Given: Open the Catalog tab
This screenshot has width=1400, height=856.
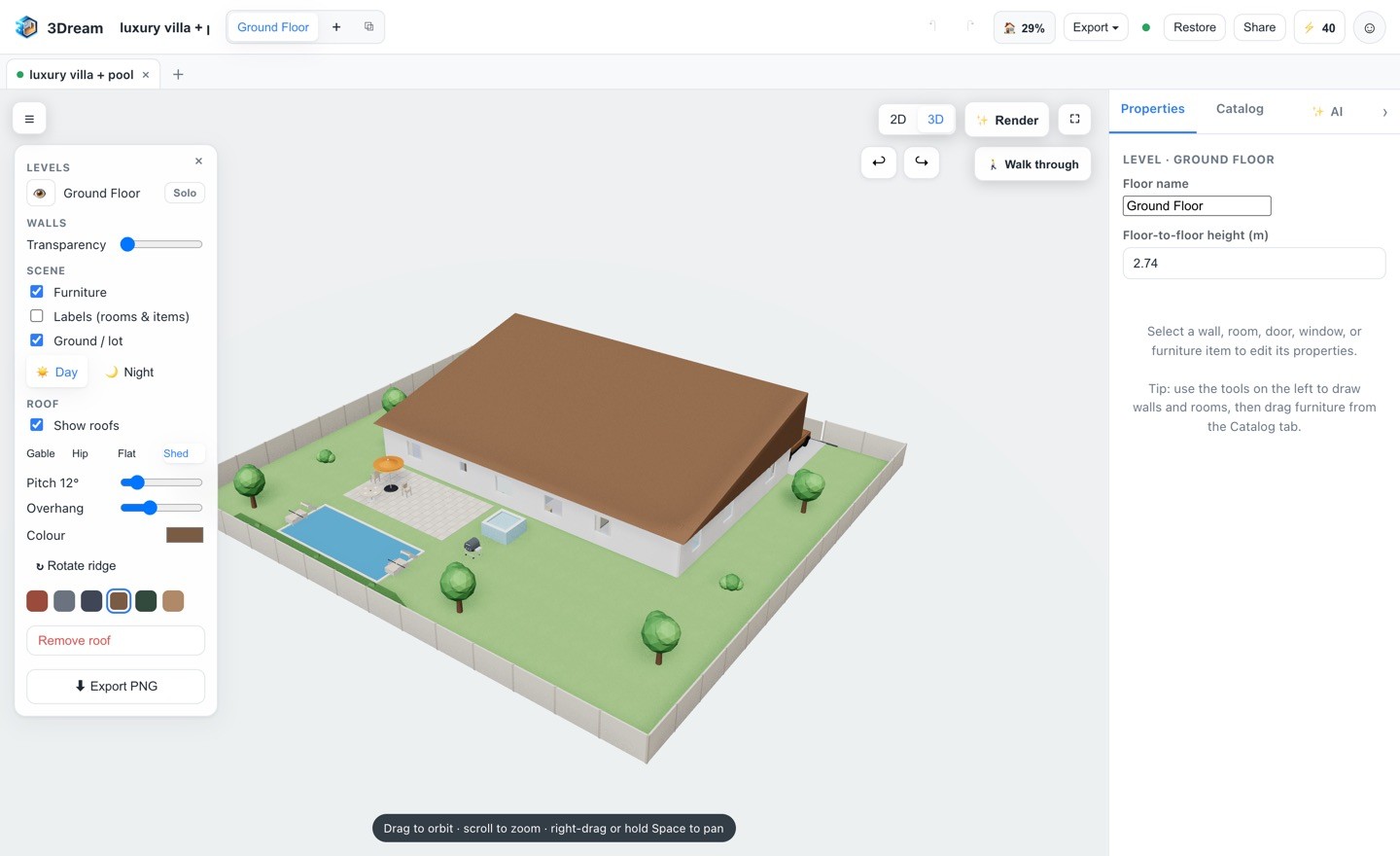Looking at the screenshot, I should coord(1240,110).
